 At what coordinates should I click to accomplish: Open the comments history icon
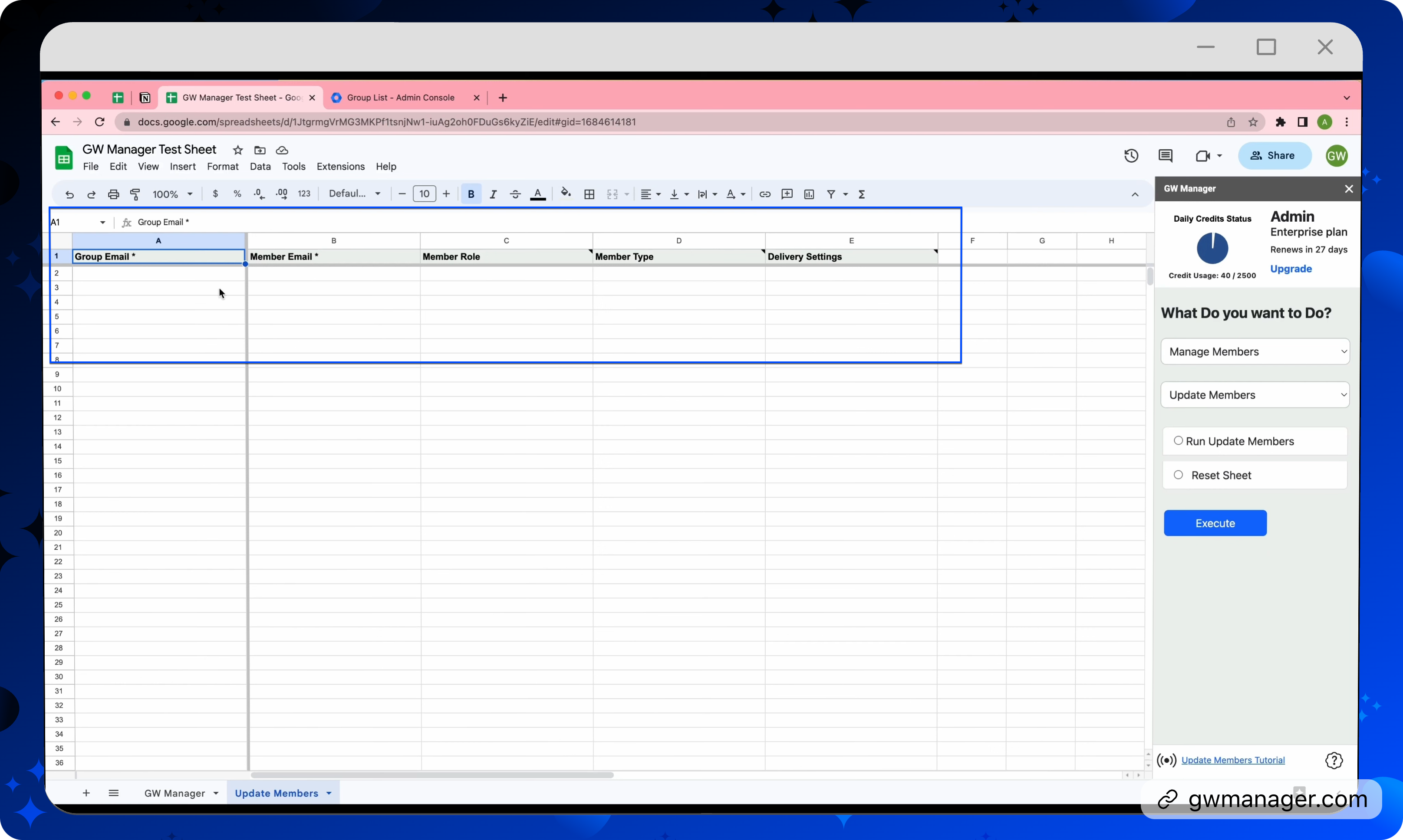pyautogui.click(x=1165, y=155)
